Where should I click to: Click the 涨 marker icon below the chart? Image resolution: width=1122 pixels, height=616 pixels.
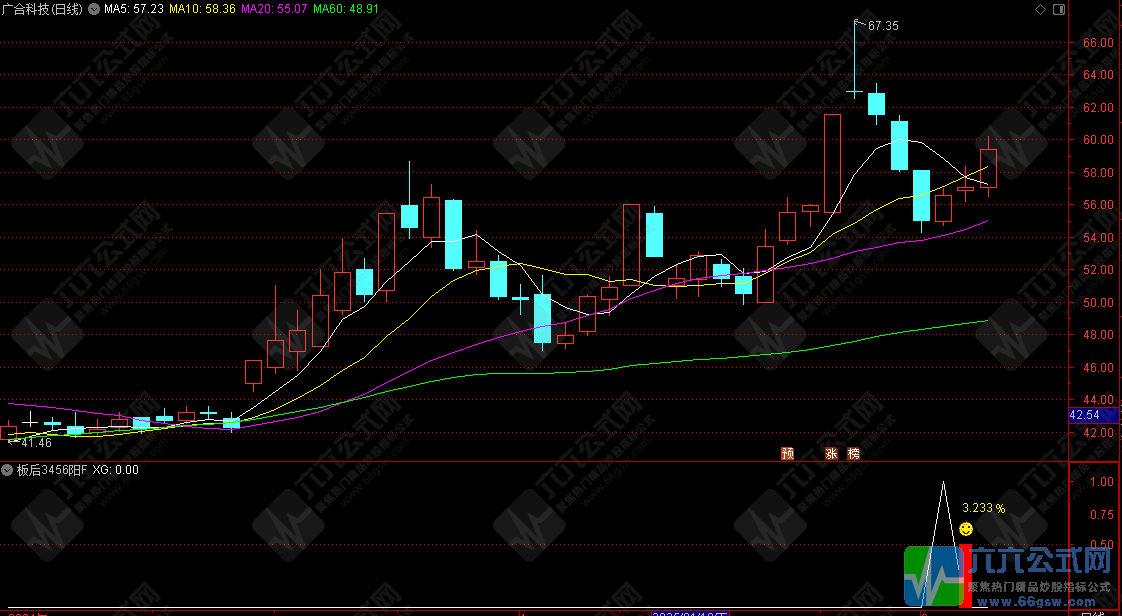pyautogui.click(x=831, y=453)
